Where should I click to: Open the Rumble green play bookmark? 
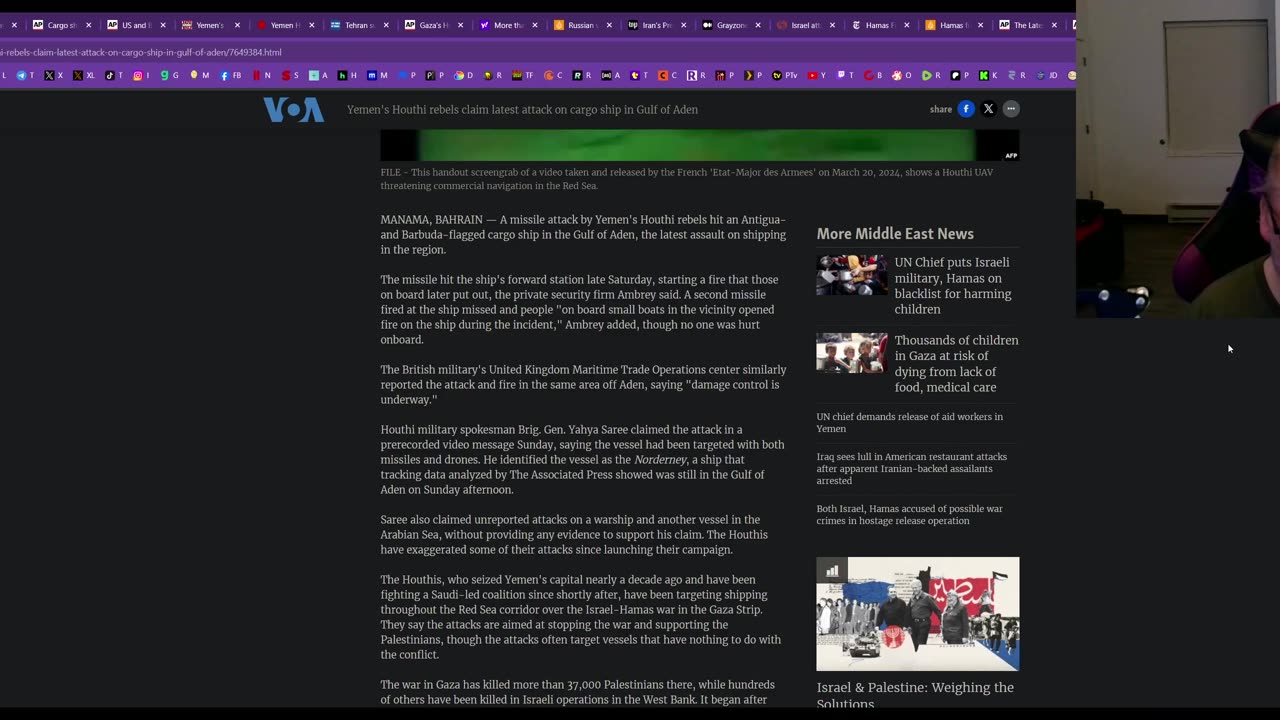tap(931, 75)
